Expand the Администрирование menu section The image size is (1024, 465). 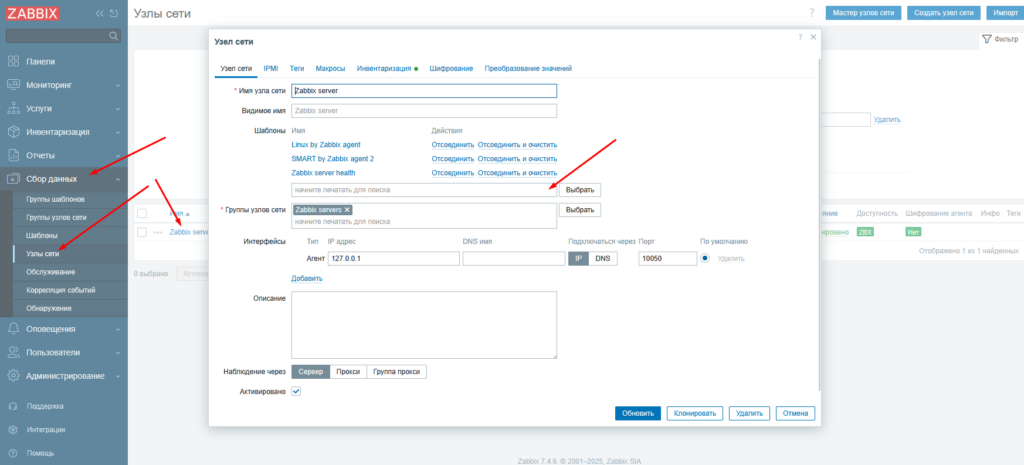[x=63, y=375]
